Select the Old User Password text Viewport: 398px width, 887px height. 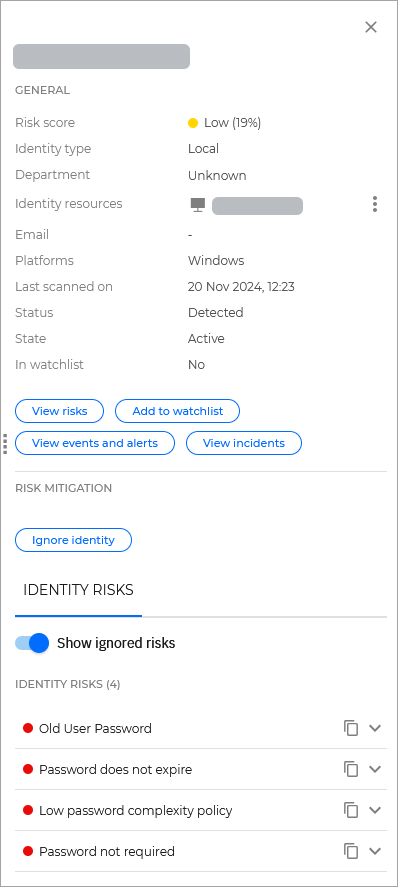click(95, 728)
